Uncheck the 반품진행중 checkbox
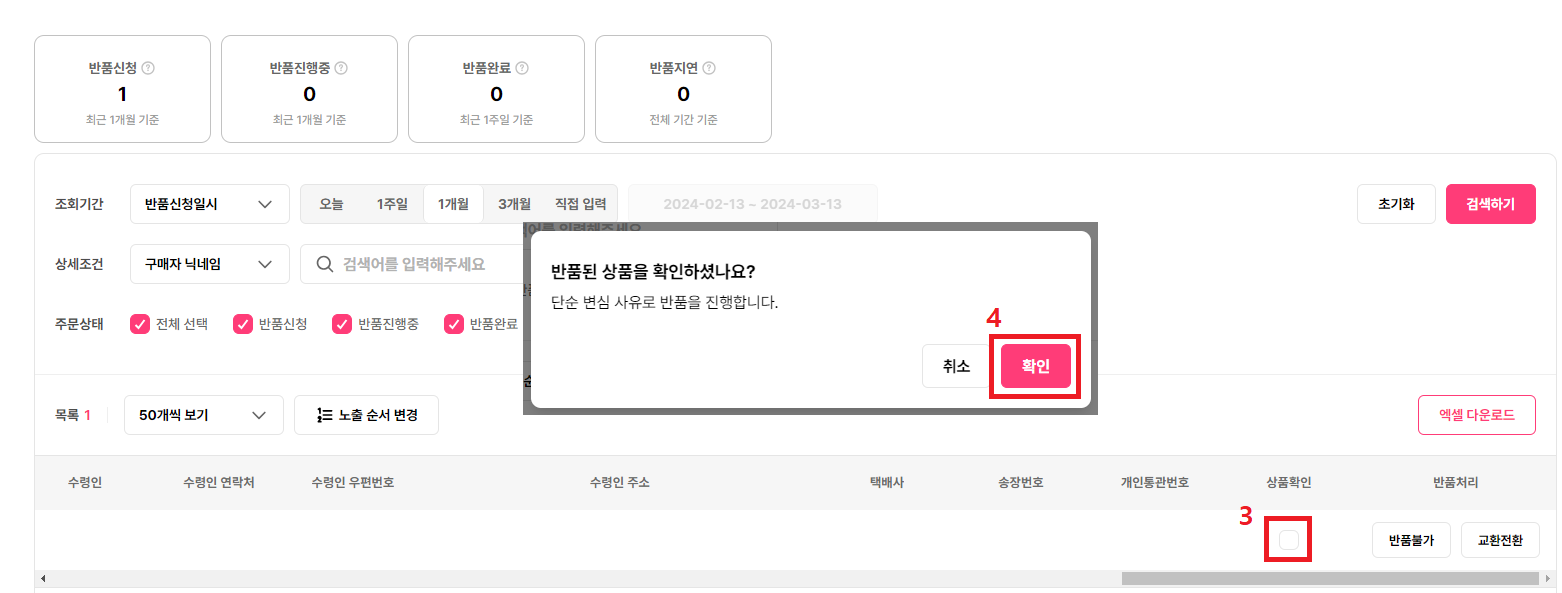Screen dimensions: 1562x593 click(x=341, y=324)
